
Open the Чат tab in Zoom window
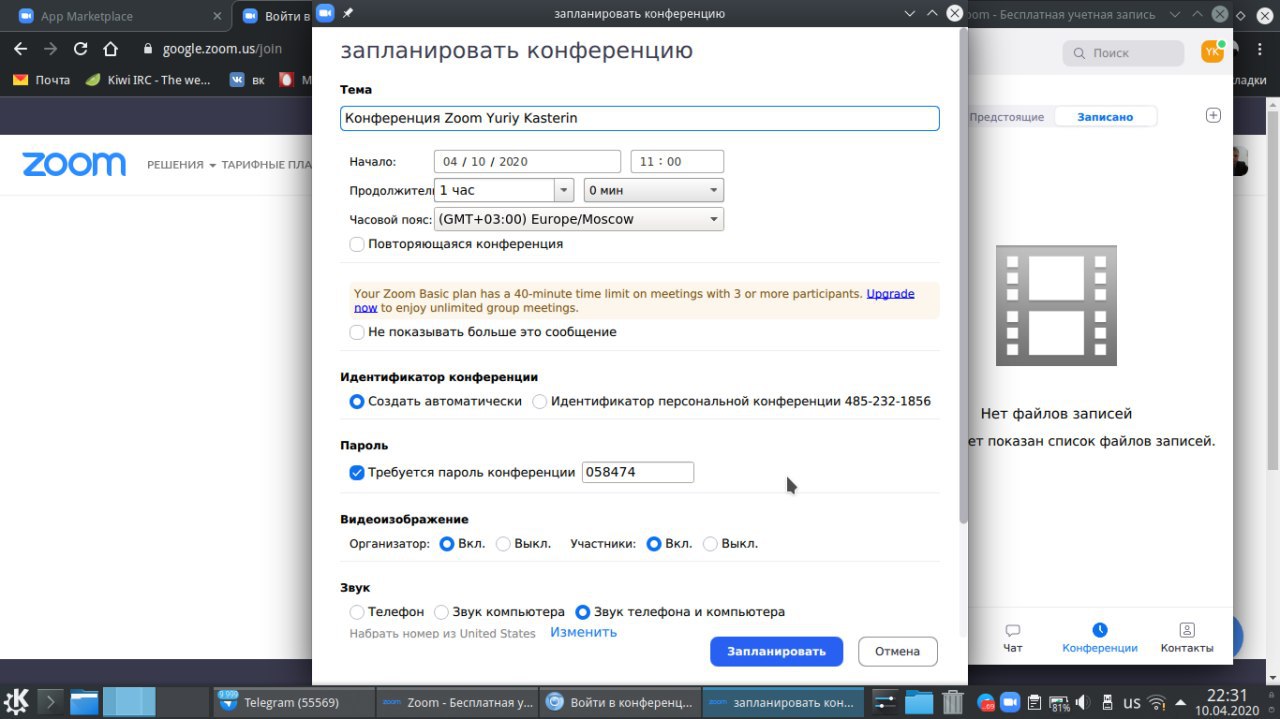(x=1013, y=638)
